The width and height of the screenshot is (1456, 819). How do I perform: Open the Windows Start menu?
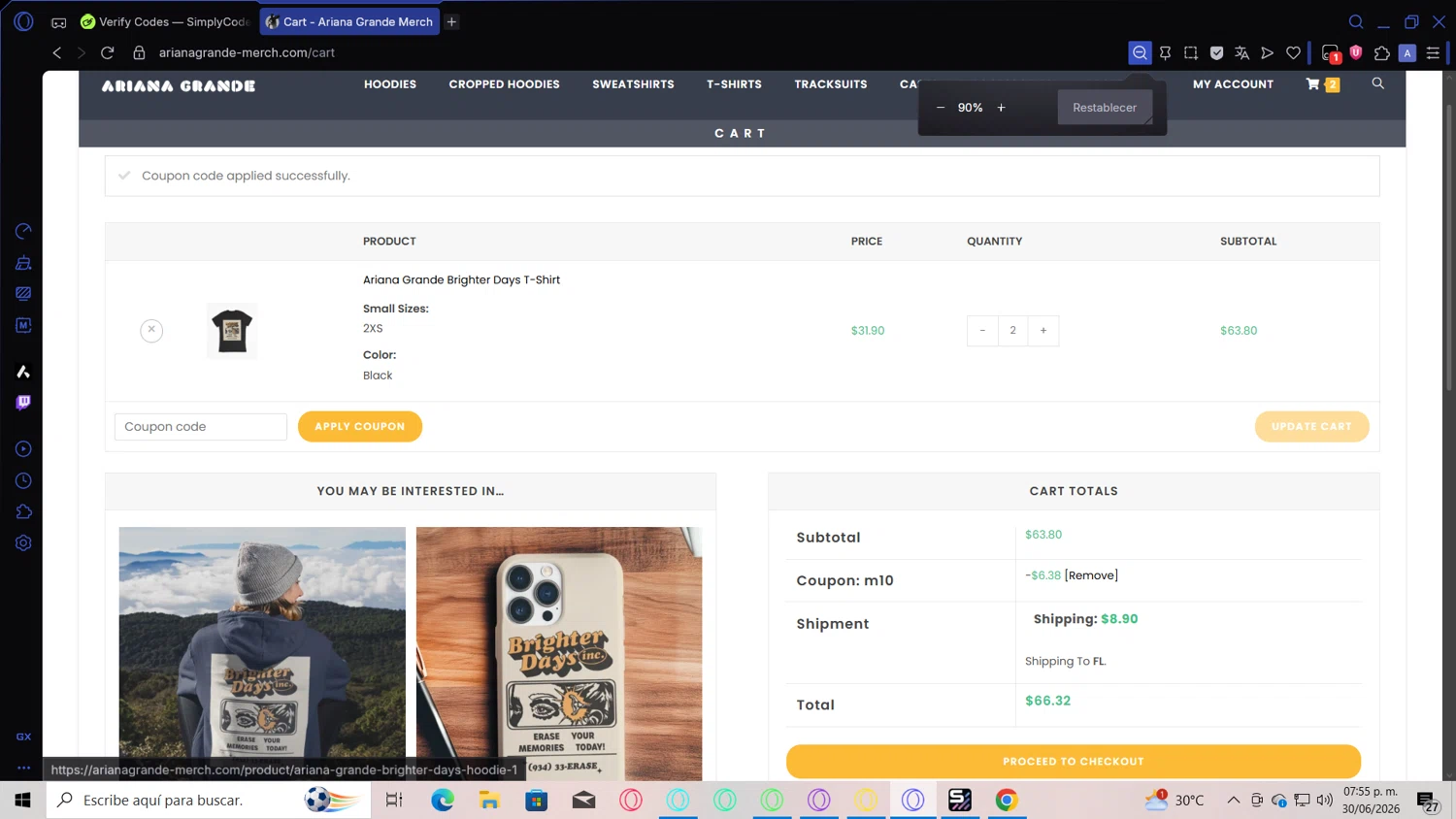tap(23, 800)
